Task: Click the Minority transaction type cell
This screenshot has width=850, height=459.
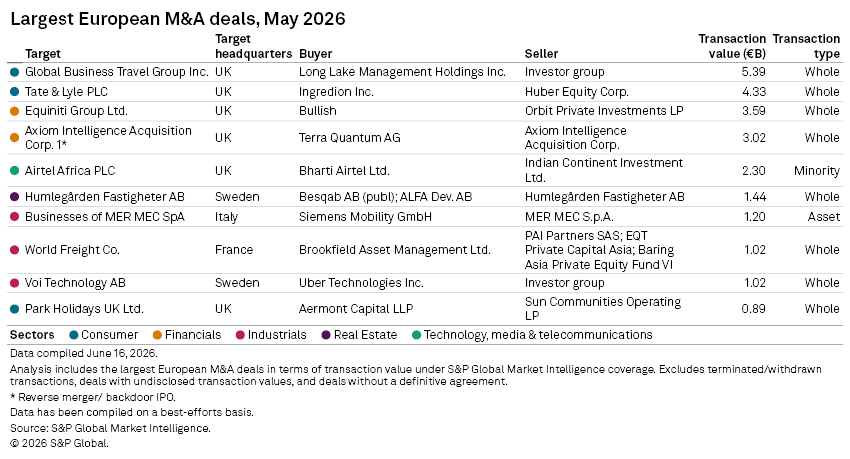Action: tap(816, 171)
